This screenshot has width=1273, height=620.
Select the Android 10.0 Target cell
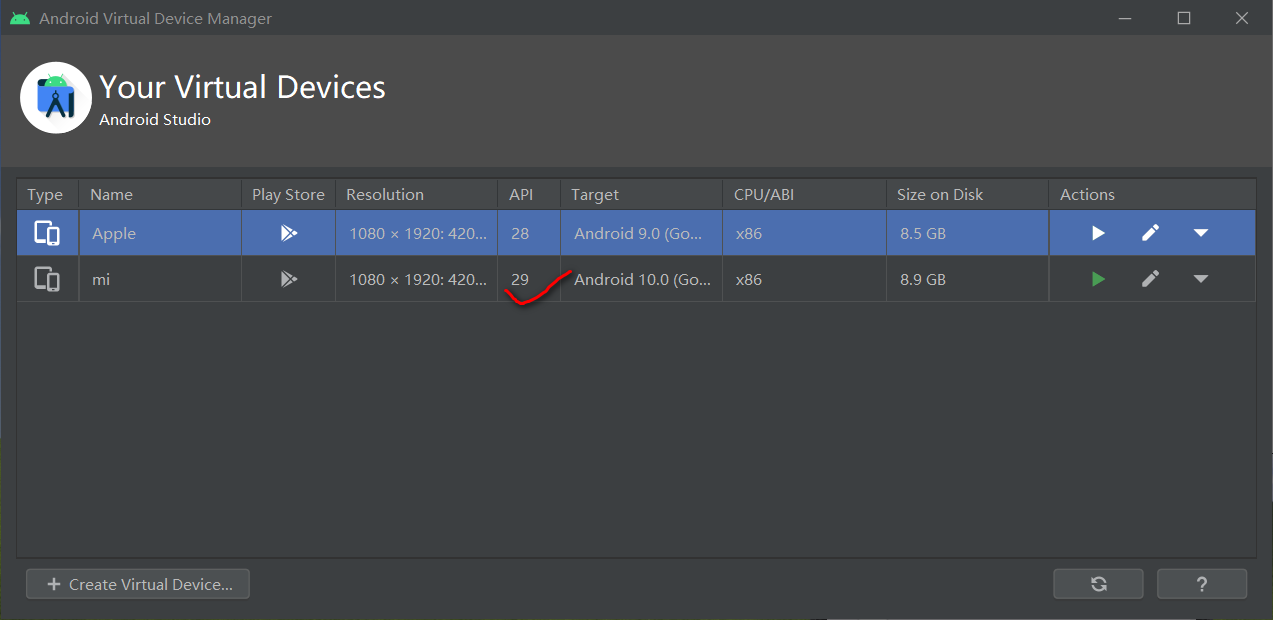[640, 279]
